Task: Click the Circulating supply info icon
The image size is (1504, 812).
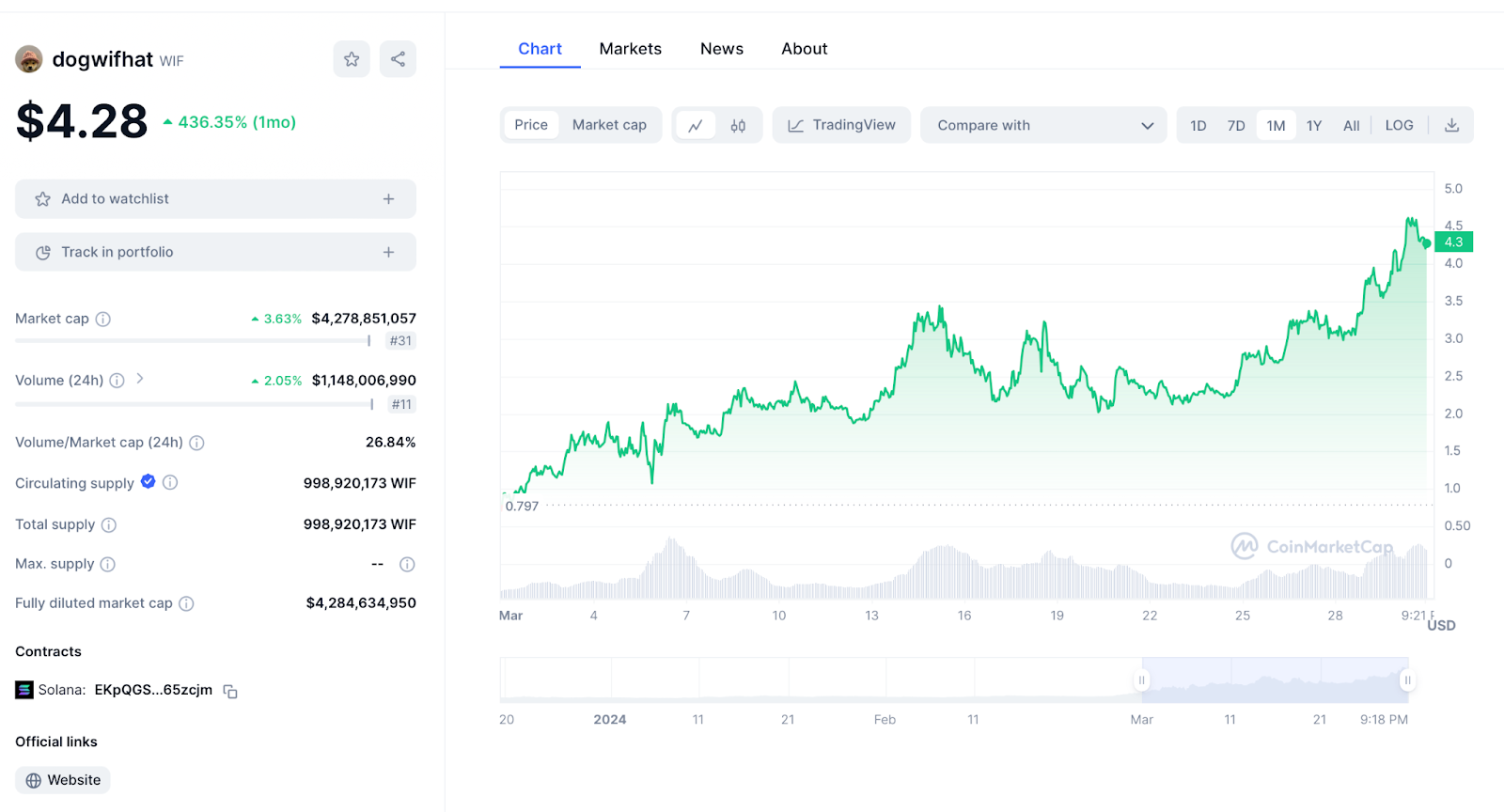Action: 170,482
